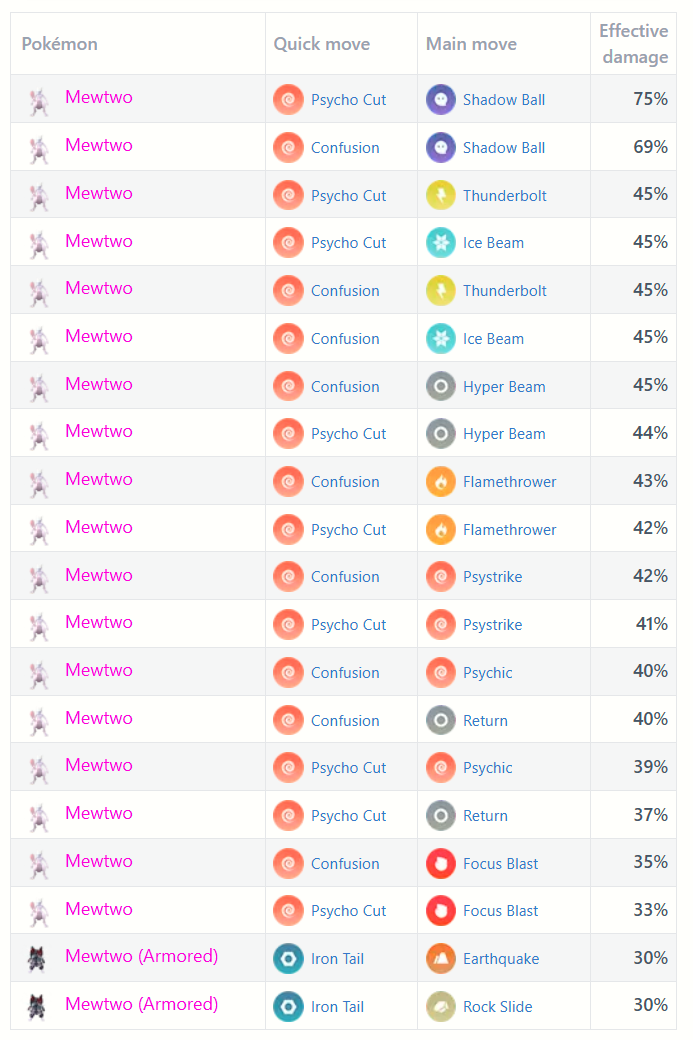
Task: Click the fire icon beside the first Flamethrower
Action: click(x=441, y=482)
